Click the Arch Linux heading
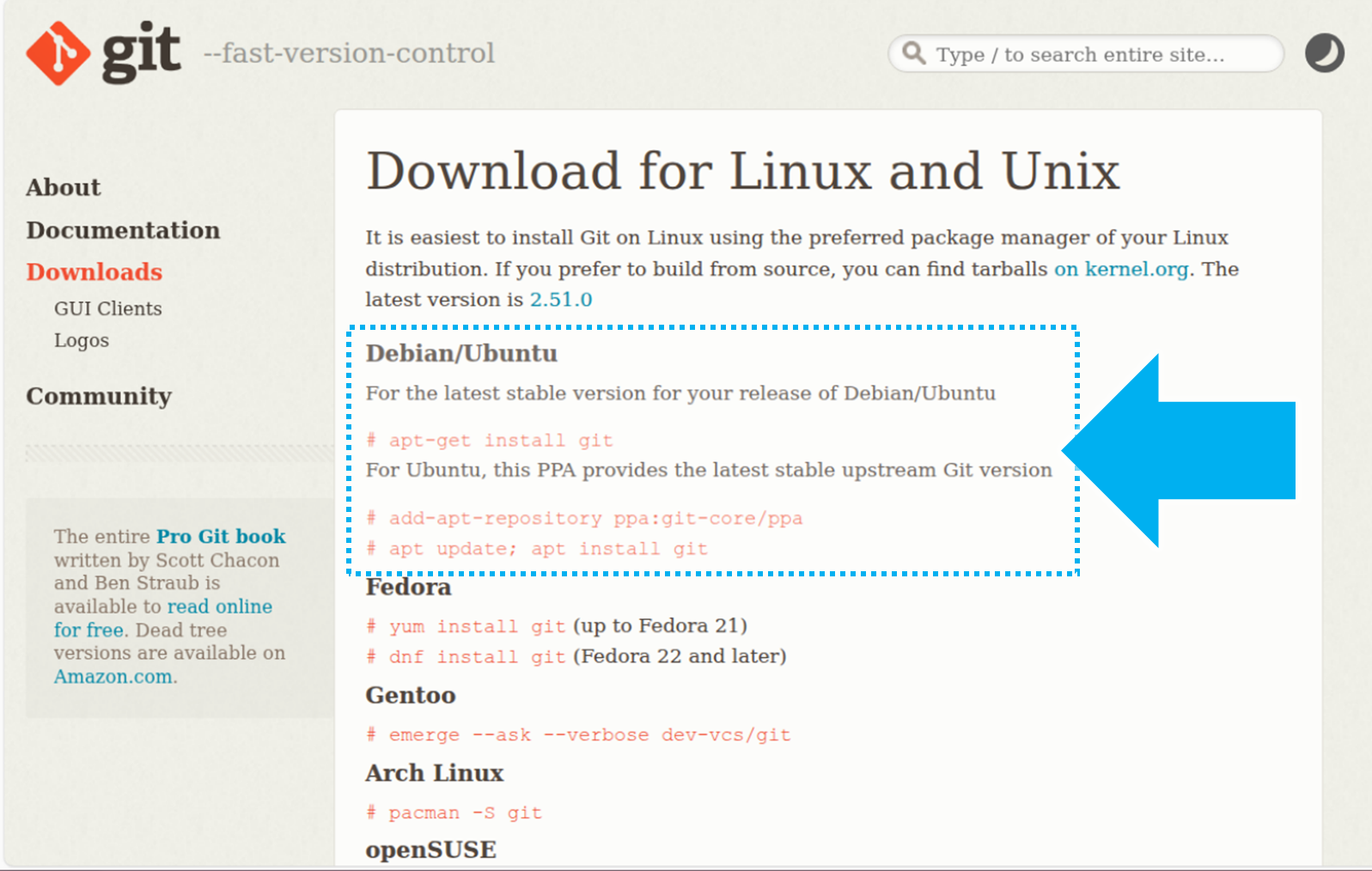The height and width of the screenshot is (871, 1372). pos(435,773)
